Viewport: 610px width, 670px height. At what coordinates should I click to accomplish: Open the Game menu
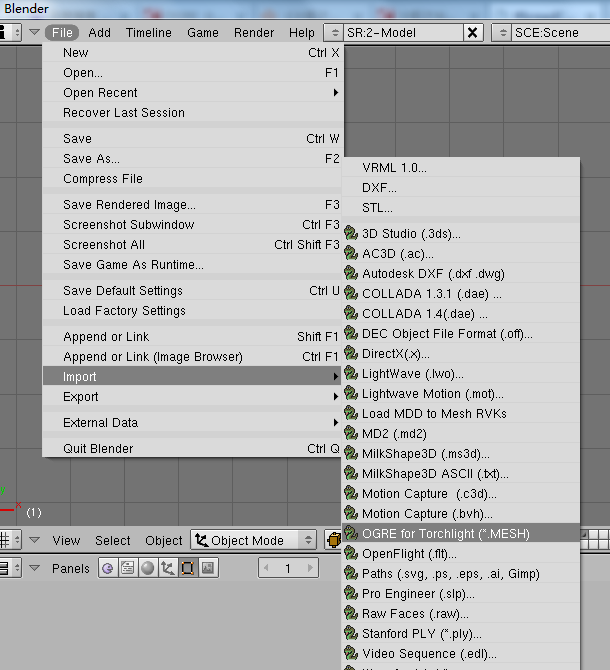203,32
